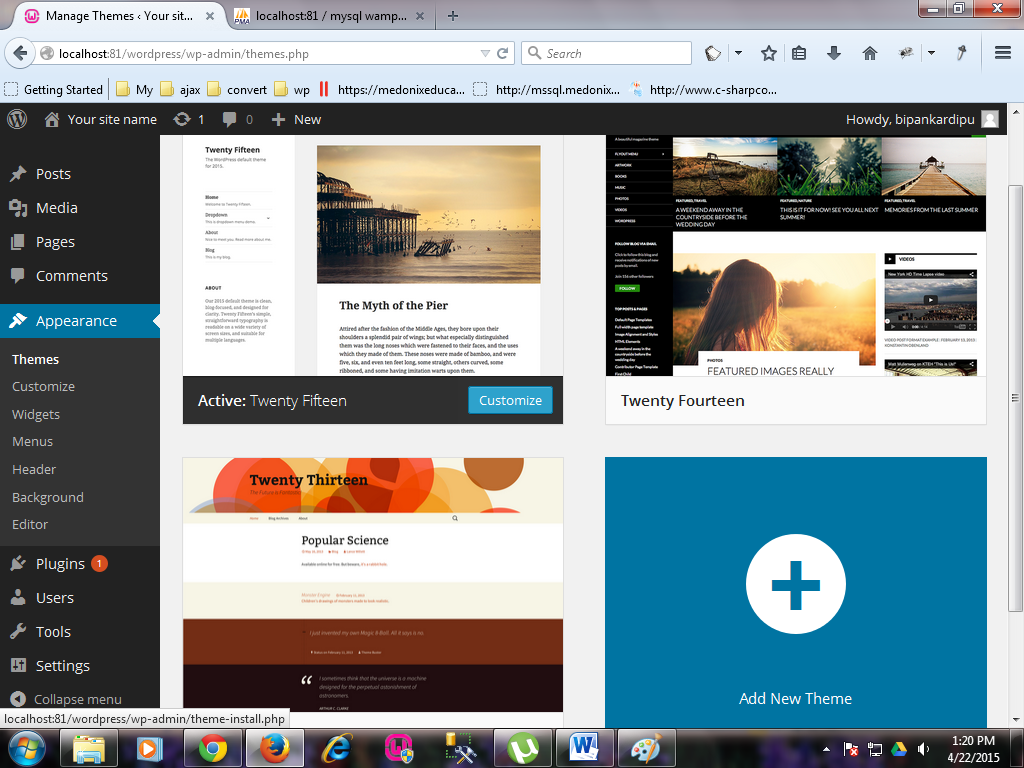The width and height of the screenshot is (1024, 768).
Task: Open the Header submenu item
Action: 34,470
